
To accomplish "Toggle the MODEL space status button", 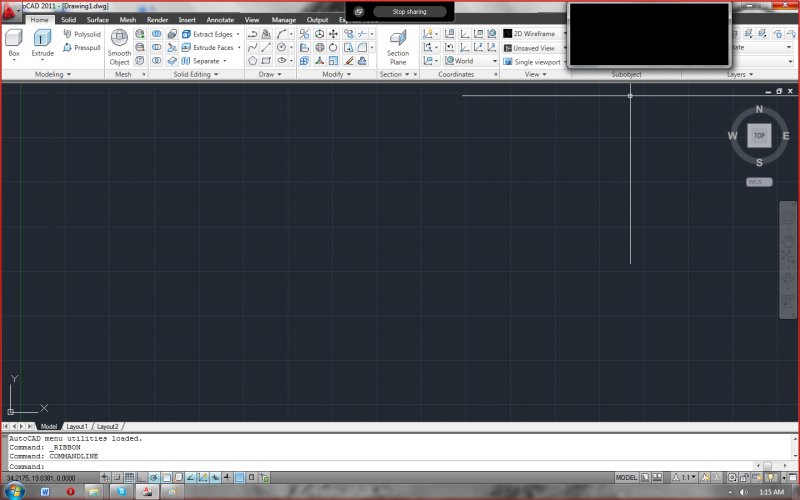I will pyautogui.click(x=627, y=478).
